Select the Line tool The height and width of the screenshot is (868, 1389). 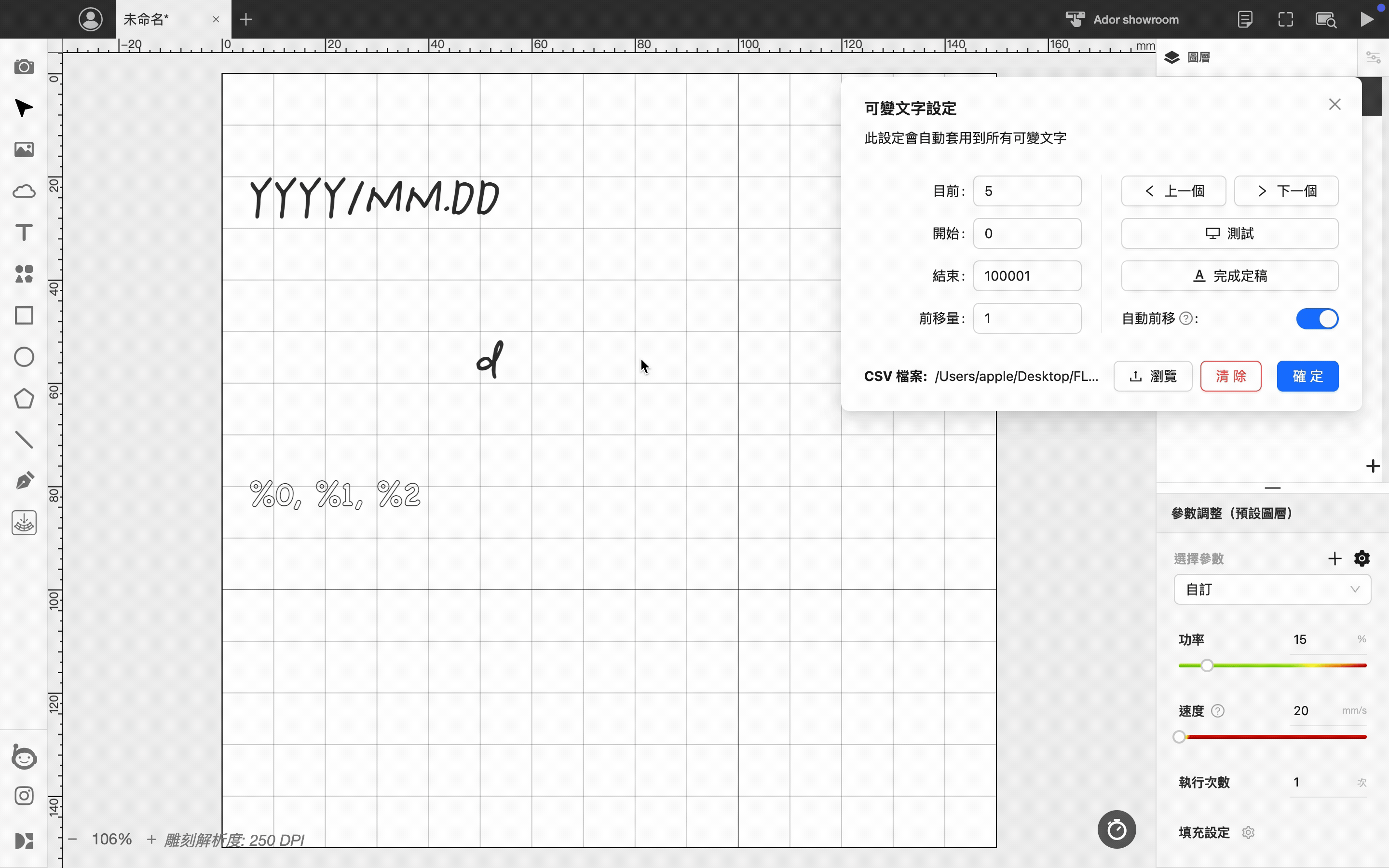[24, 440]
